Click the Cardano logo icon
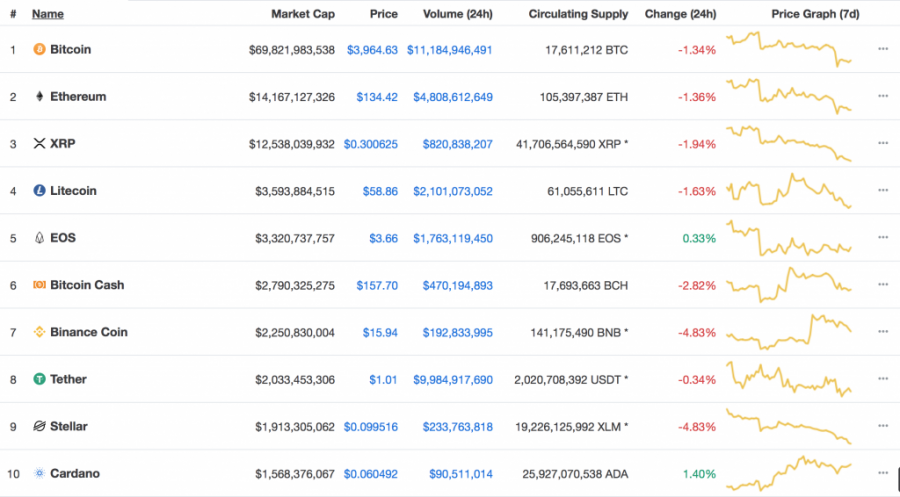 [39, 473]
